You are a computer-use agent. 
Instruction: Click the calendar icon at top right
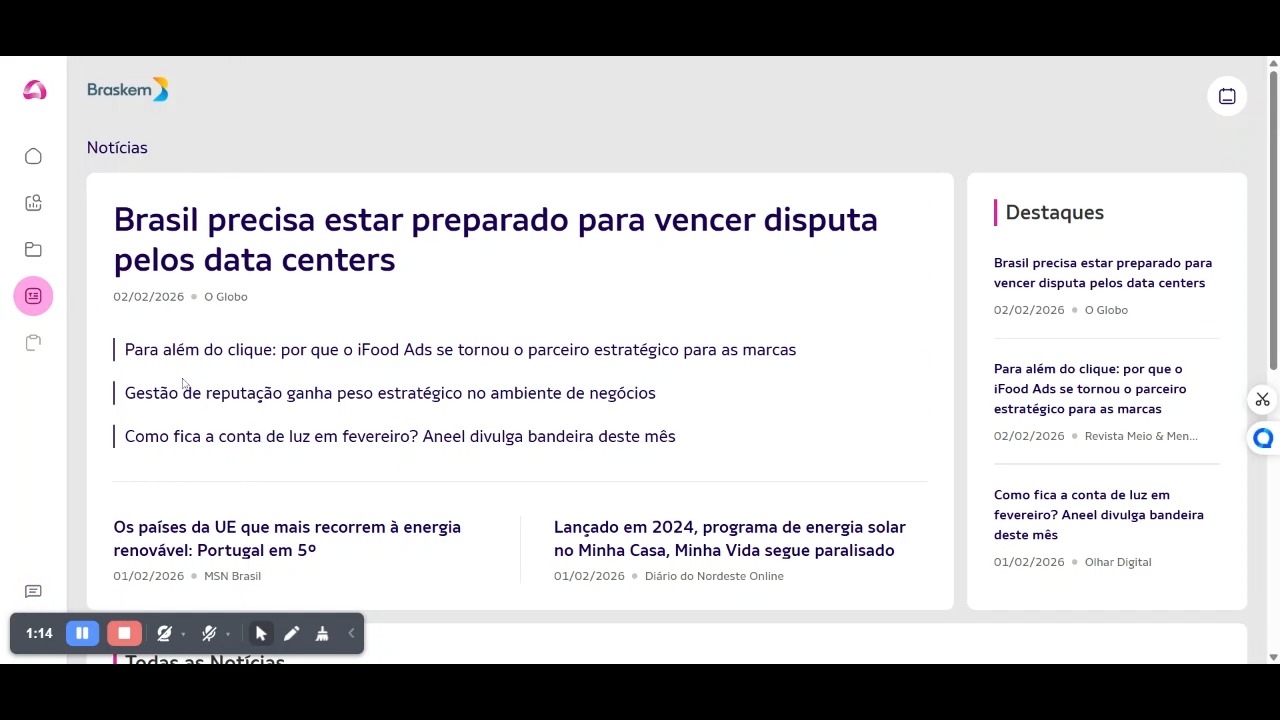pos(1227,96)
